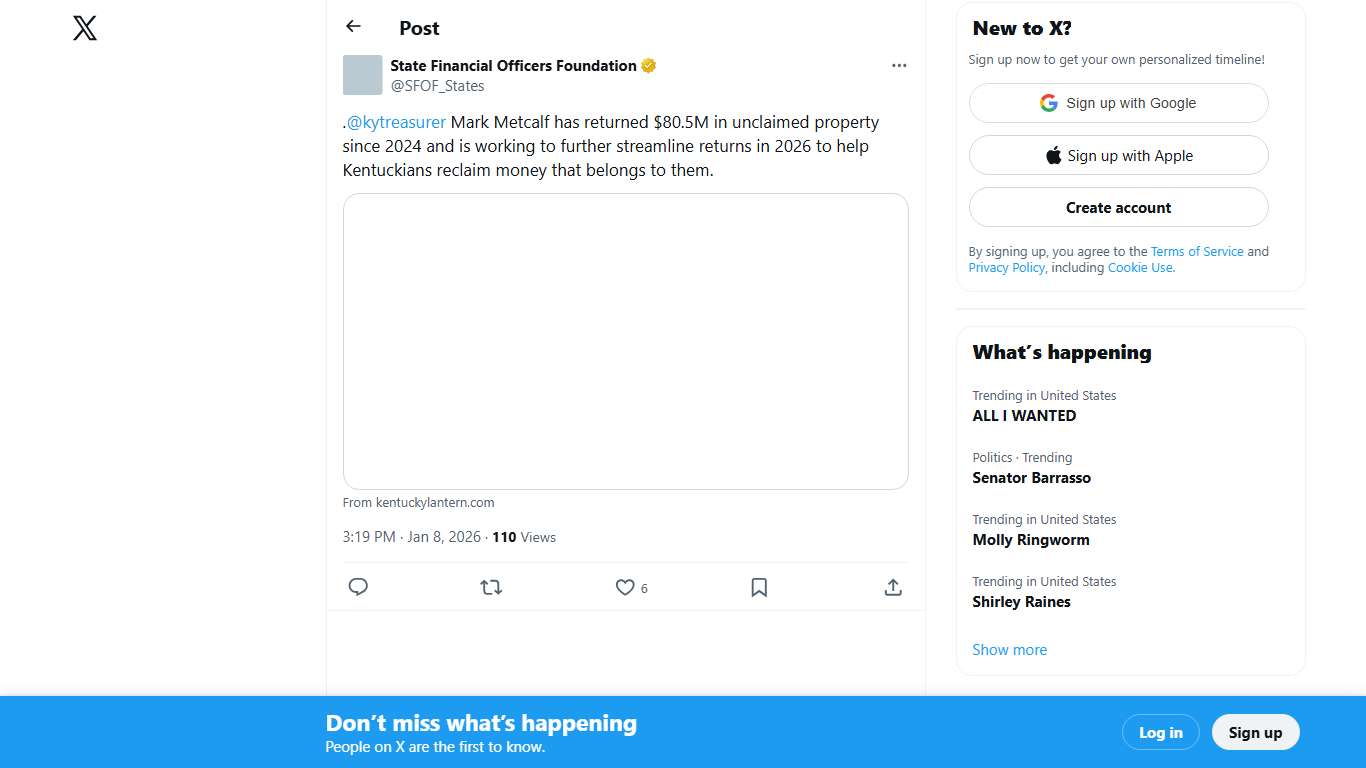Click the @kytreasurer mention link

396,123
